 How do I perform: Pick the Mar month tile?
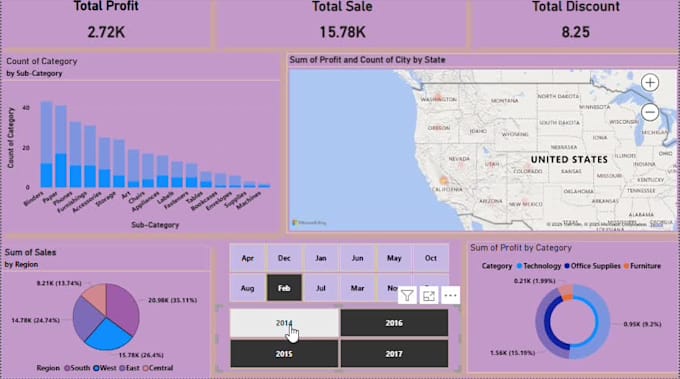tap(357, 288)
